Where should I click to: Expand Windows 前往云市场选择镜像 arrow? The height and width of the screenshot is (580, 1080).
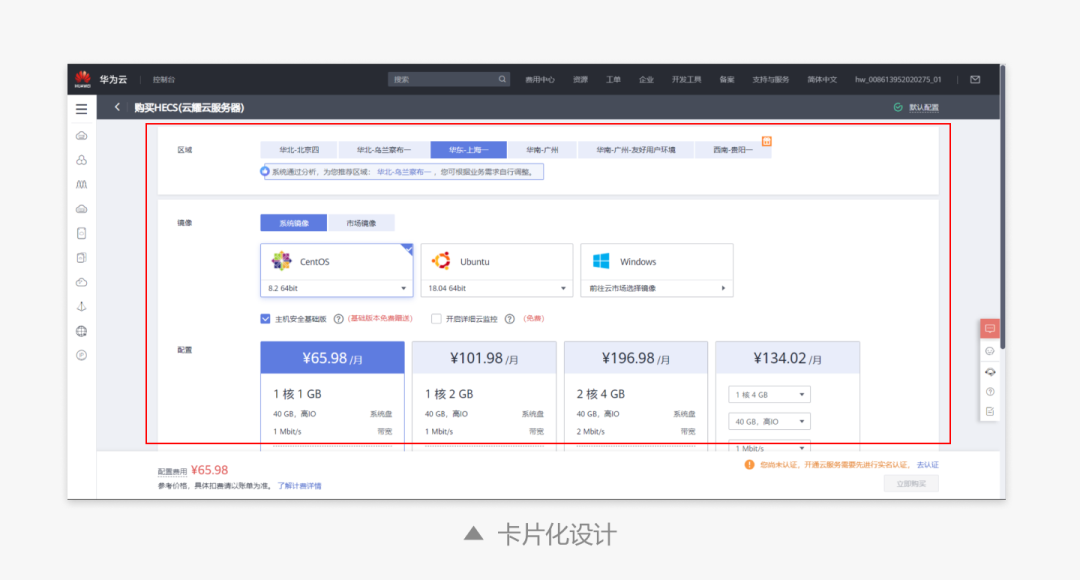[x=723, y=288]
